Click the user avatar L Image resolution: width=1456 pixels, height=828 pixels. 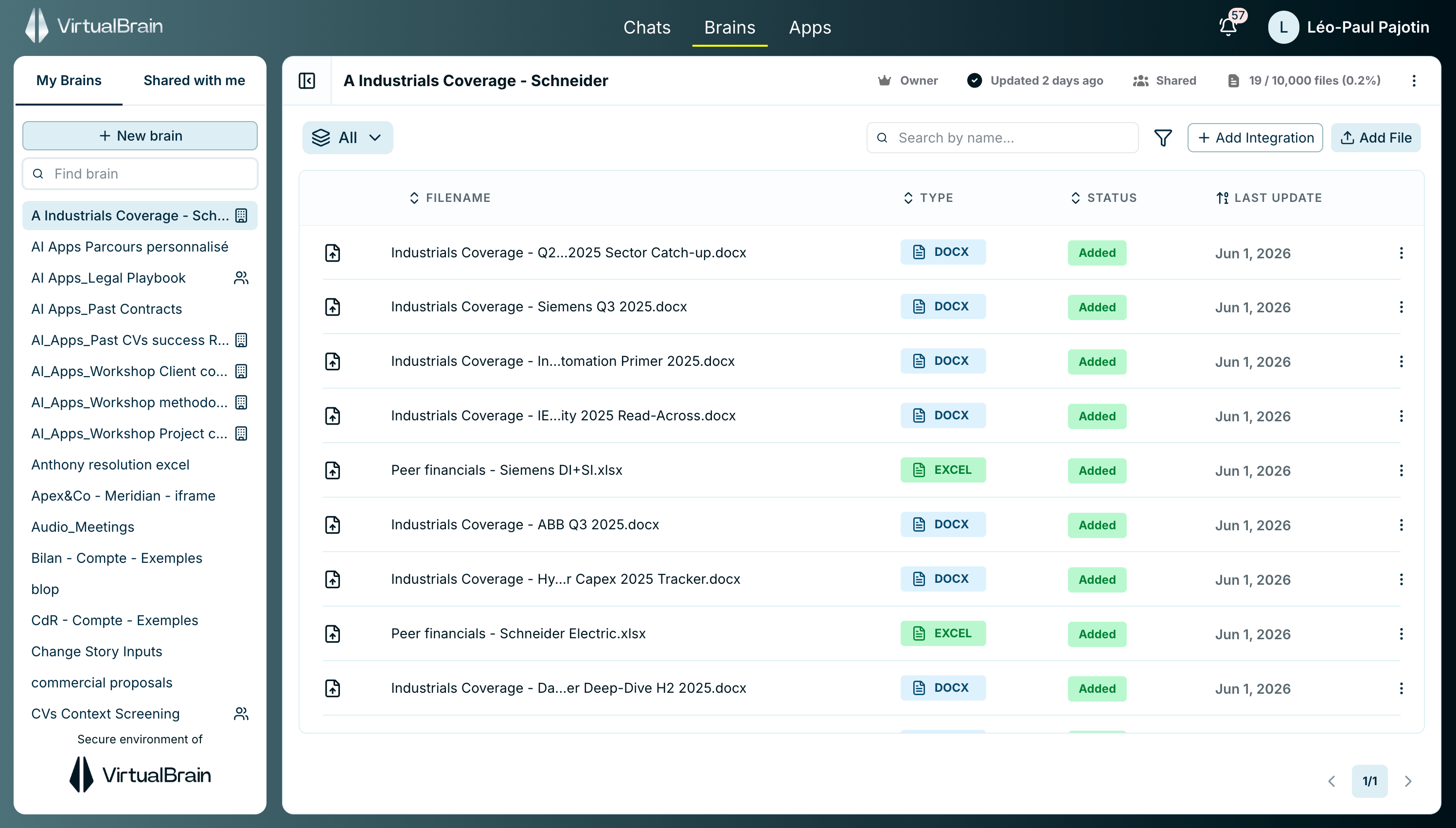[1283, 27]
